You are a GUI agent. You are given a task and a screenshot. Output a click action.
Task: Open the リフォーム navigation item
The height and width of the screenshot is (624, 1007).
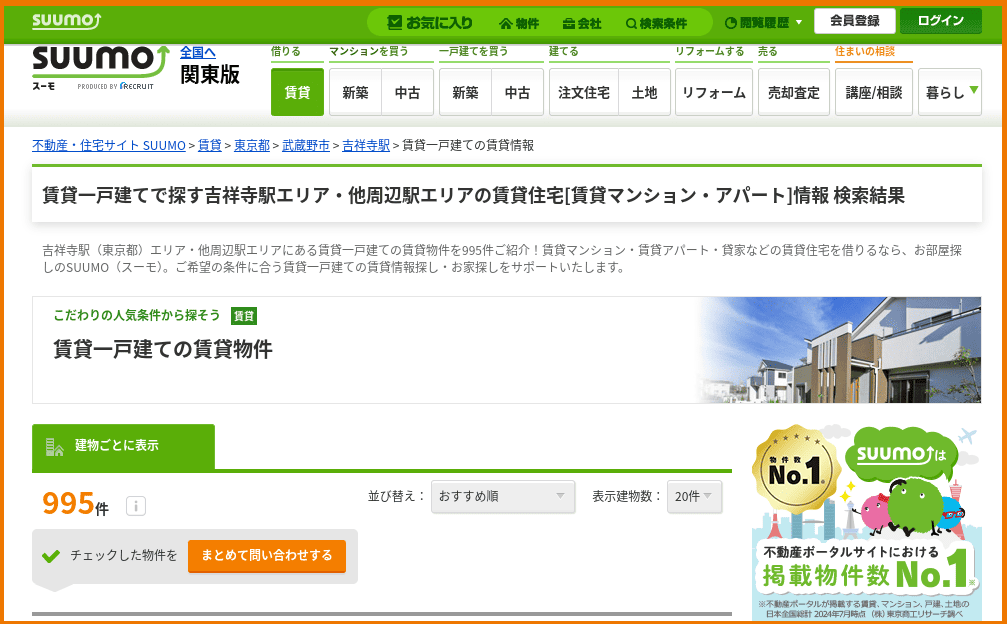tap(713, 92)
